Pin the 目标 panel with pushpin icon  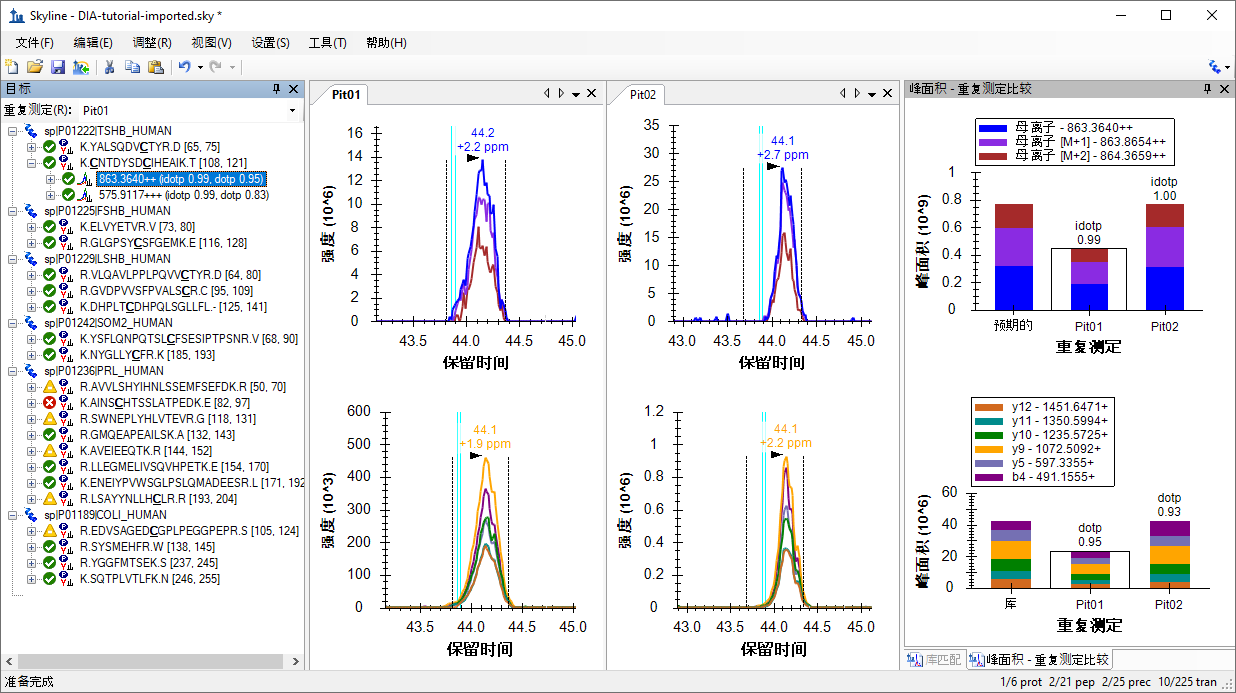276,89
